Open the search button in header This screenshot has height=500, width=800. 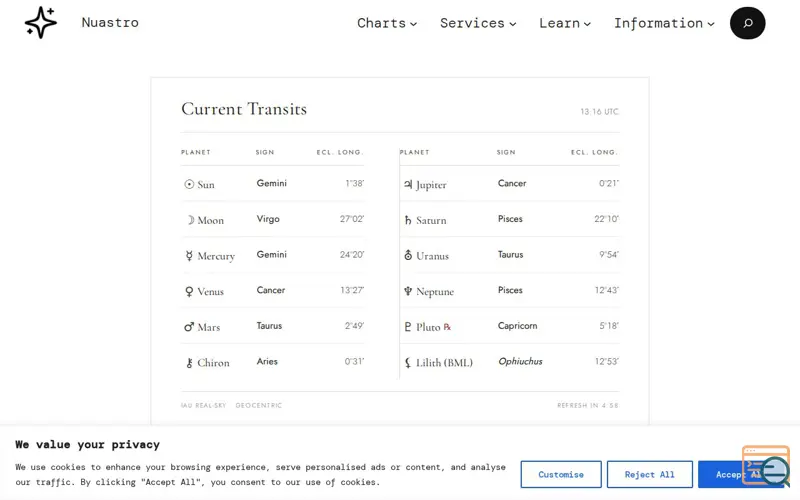[x=747, y=23]
